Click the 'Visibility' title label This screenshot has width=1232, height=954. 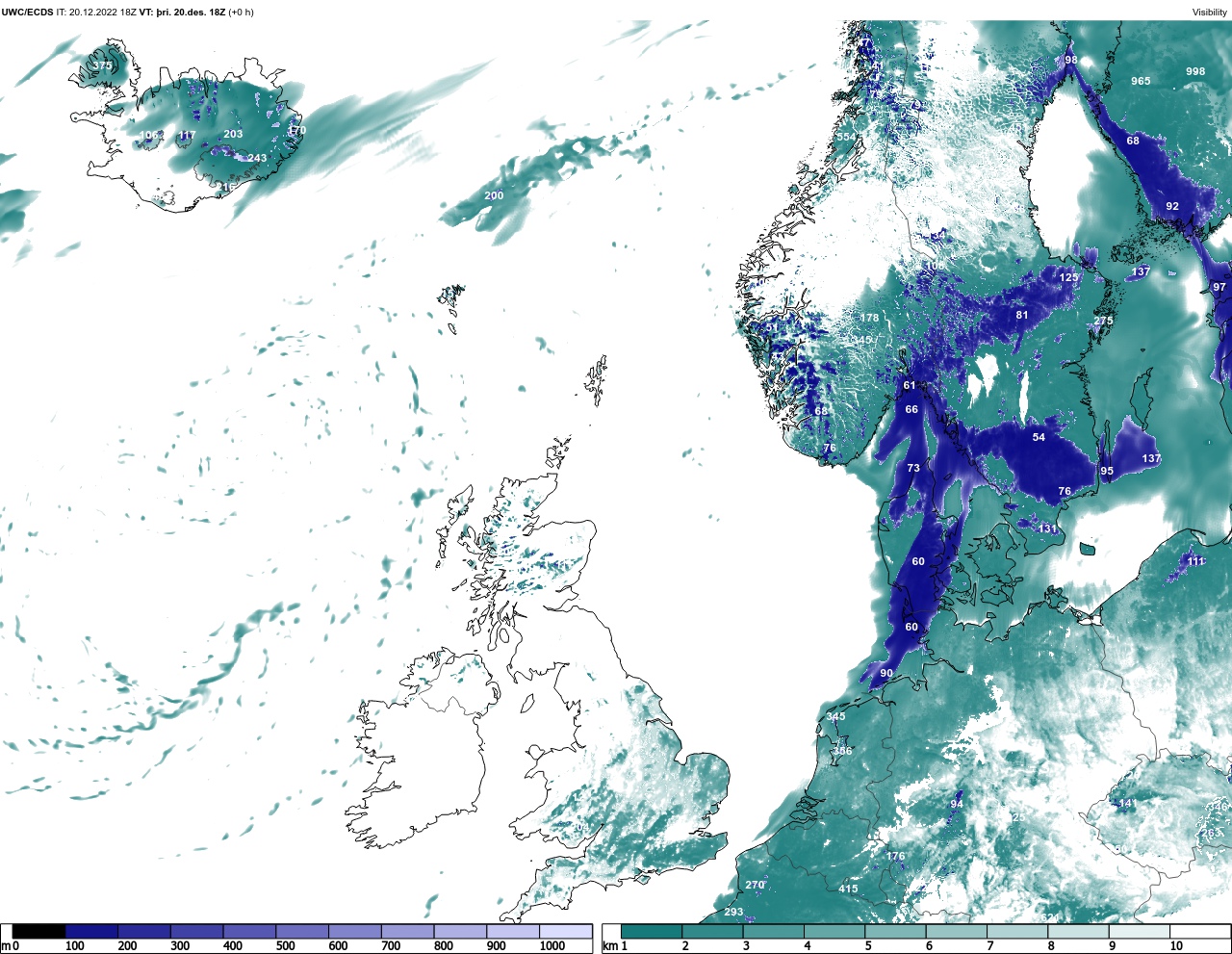click(x=1210, y=13)
